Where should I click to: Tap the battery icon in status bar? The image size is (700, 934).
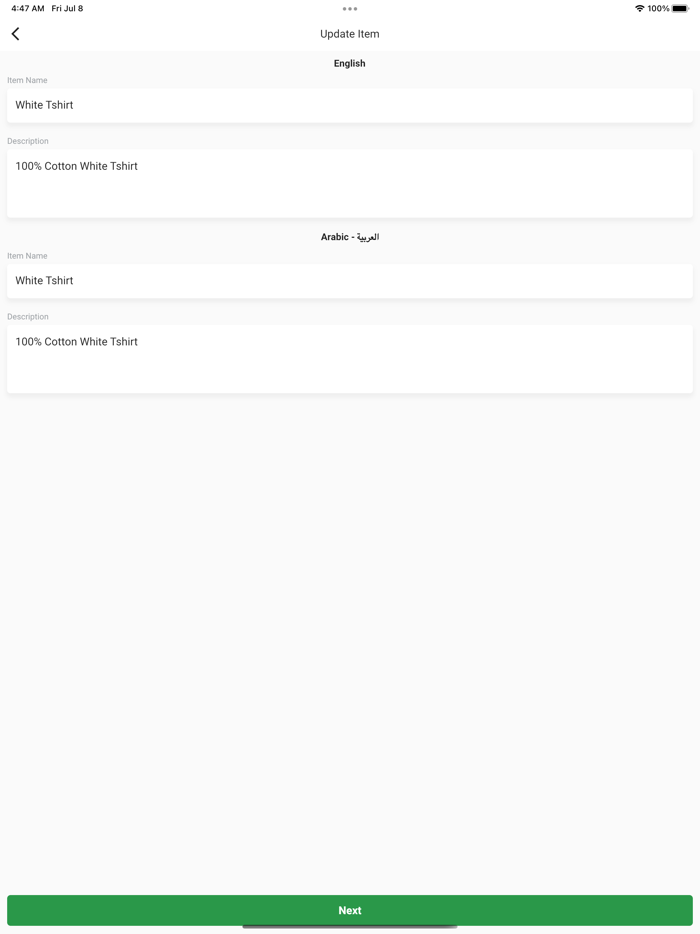tap(680, 8)
